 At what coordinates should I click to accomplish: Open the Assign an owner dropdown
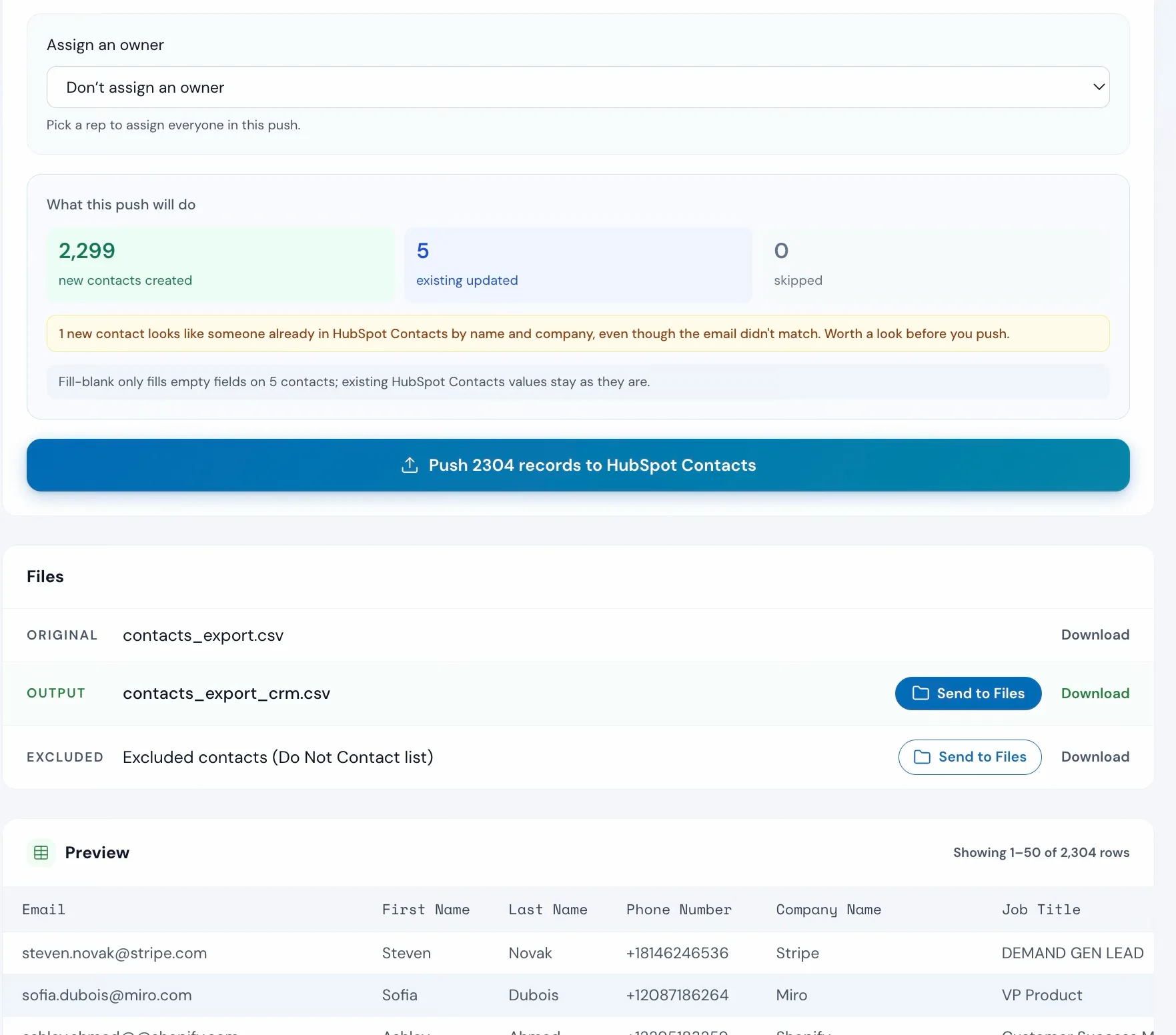(x=578, y=87)
